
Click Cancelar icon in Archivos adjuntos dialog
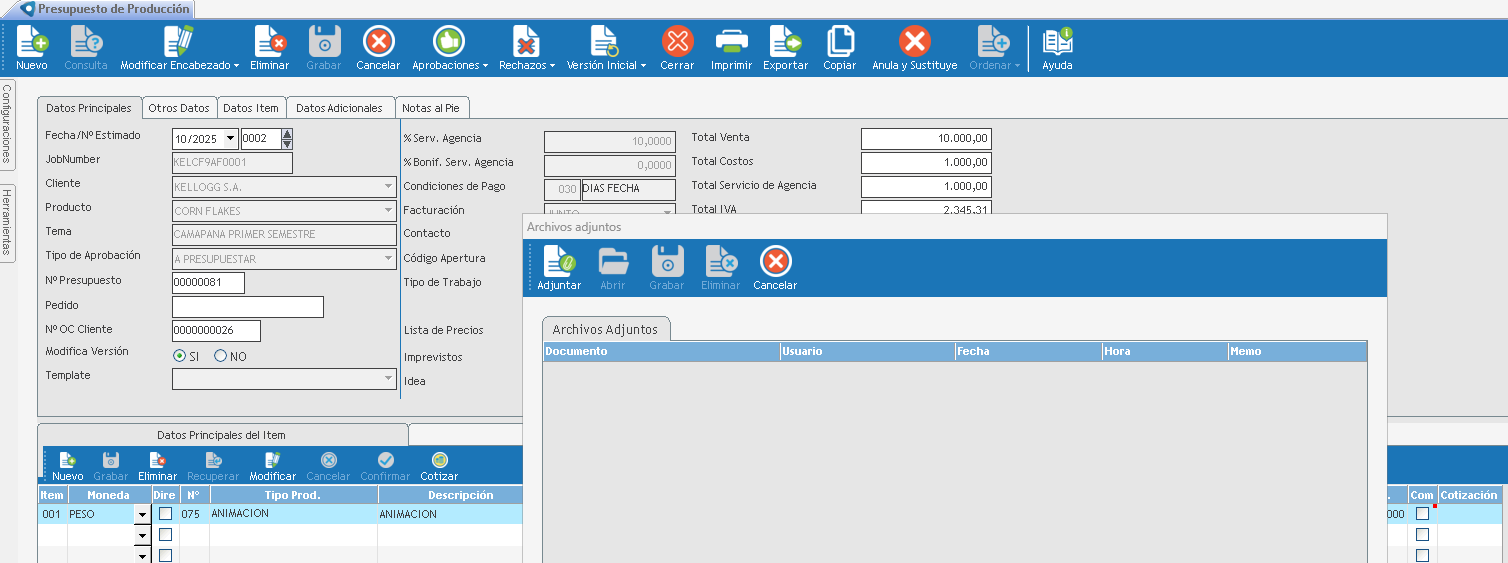tap(775, 268)
